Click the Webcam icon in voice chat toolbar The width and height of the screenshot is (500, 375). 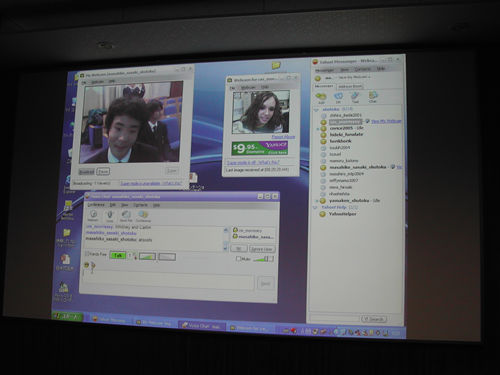(93, 215)
